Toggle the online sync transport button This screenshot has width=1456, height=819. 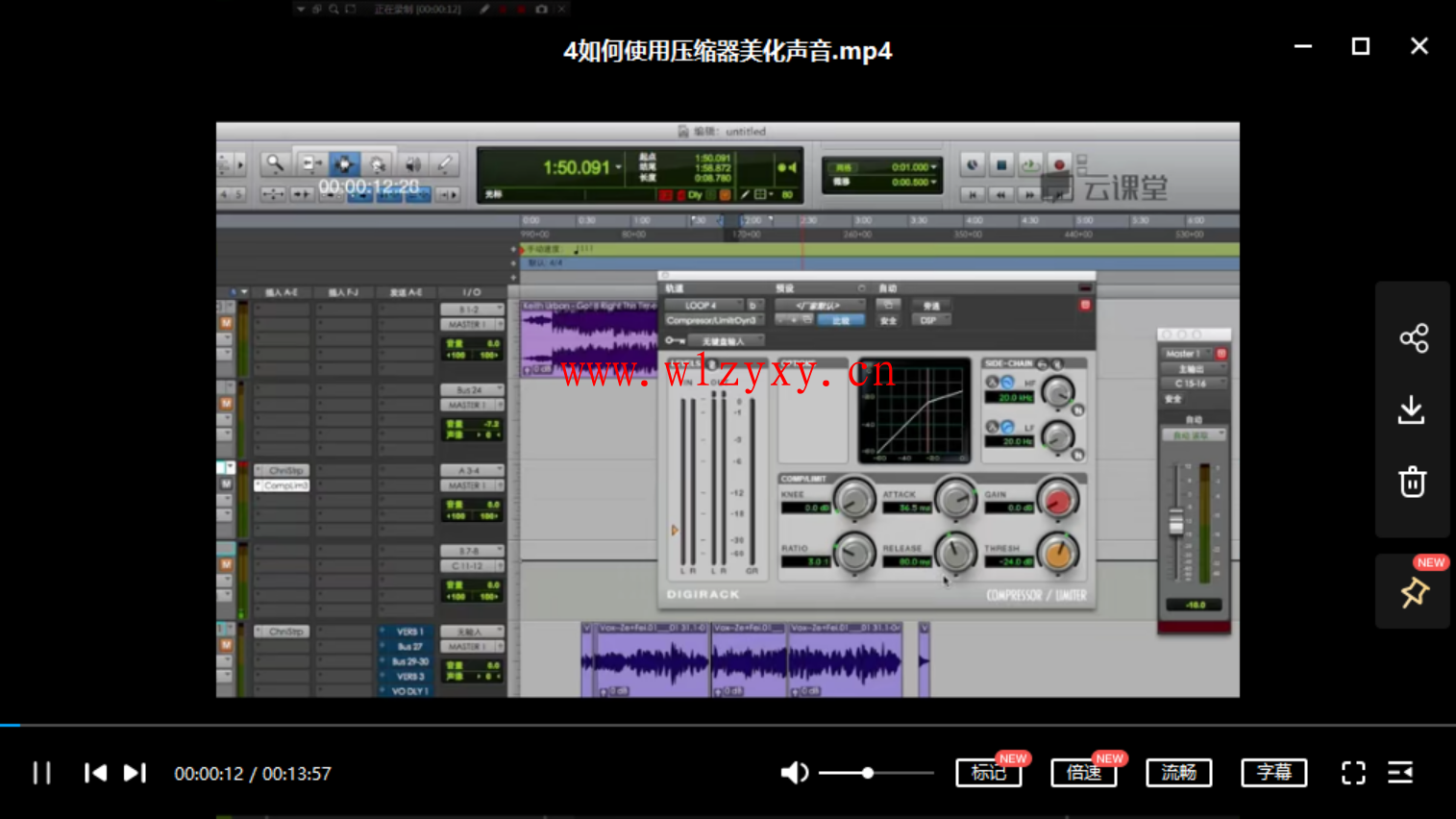pyautogui.click(x=973, y=165)
